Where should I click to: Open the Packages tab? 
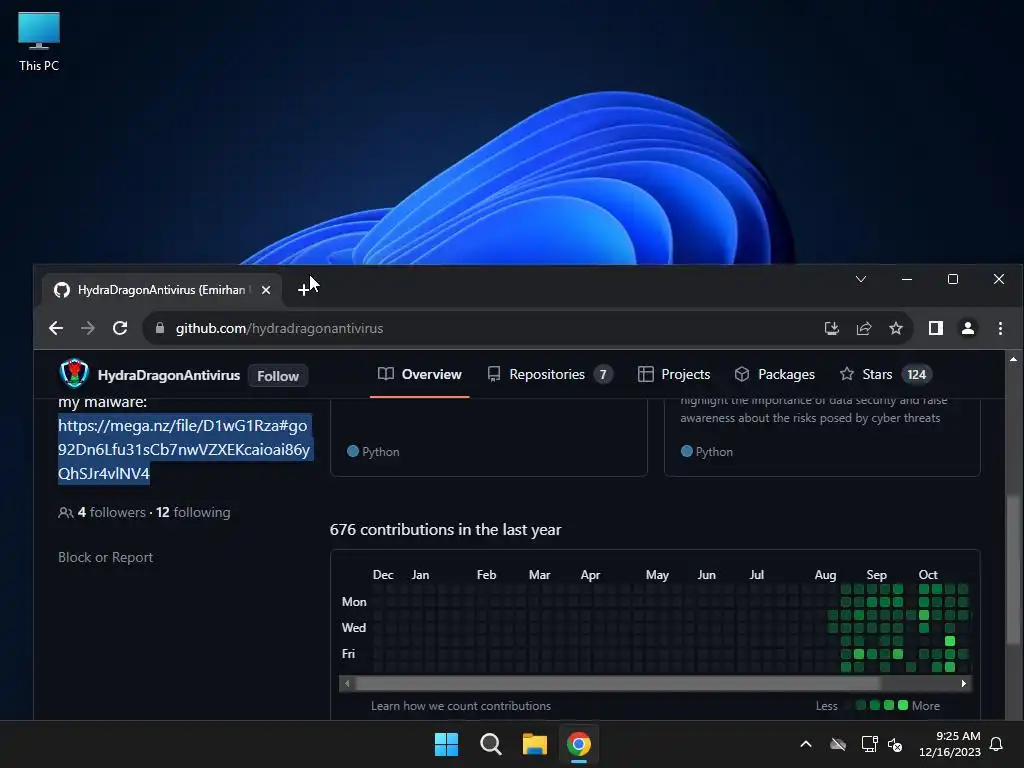pyautogui.click(x=775, y=374)
